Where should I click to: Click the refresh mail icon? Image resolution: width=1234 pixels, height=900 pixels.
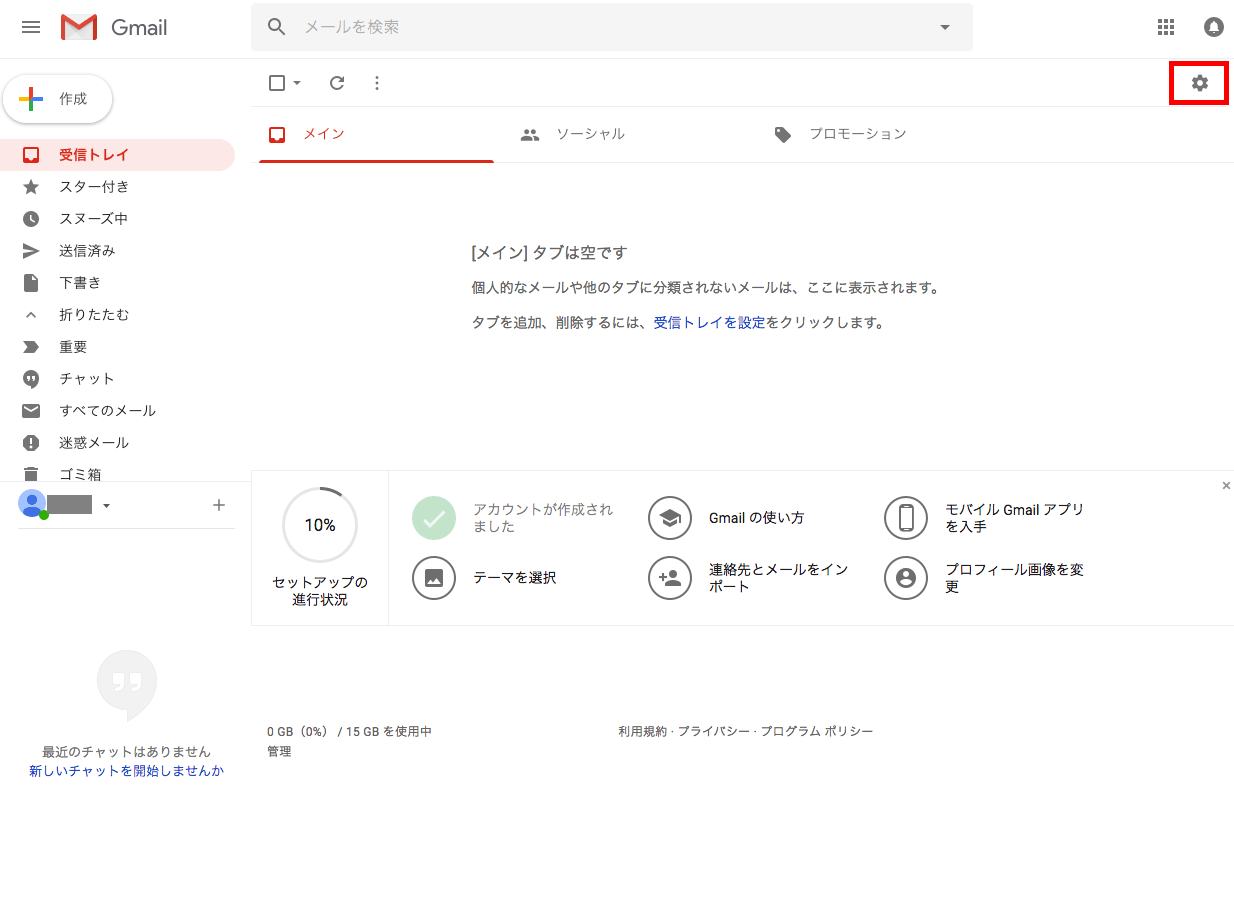click(337, 83)
